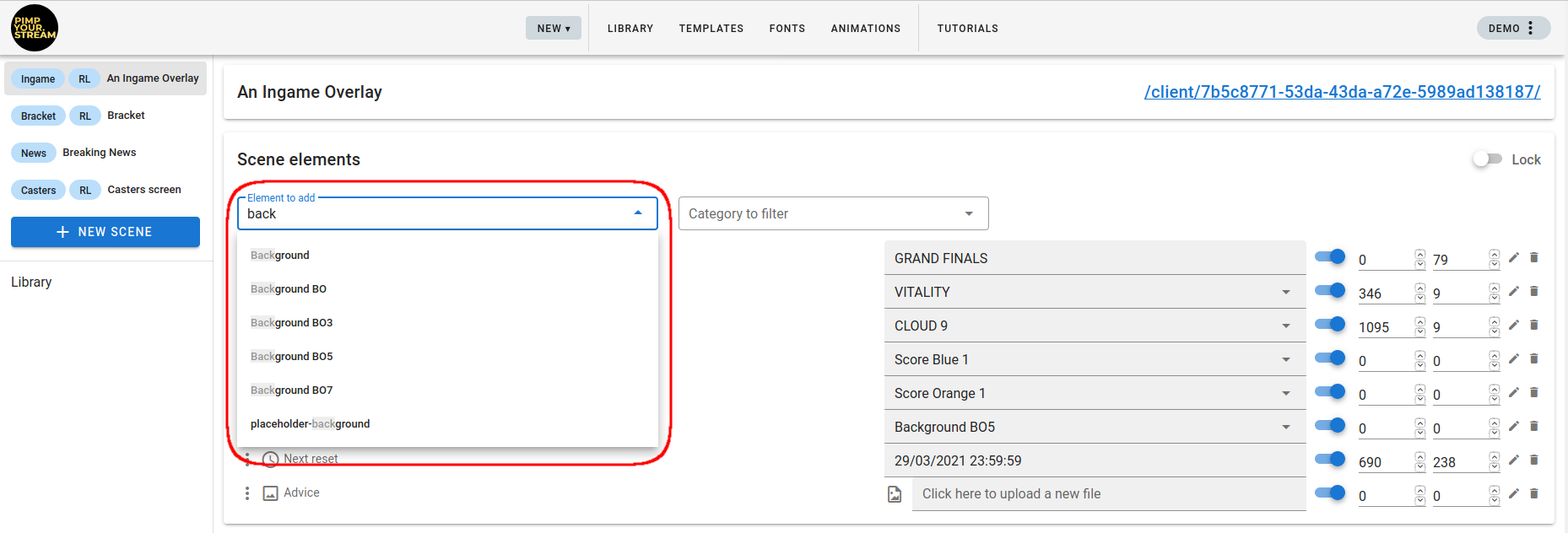Open the NEW dropdown in top bar
1568x533 pixels.
click(x=554, y=29)
